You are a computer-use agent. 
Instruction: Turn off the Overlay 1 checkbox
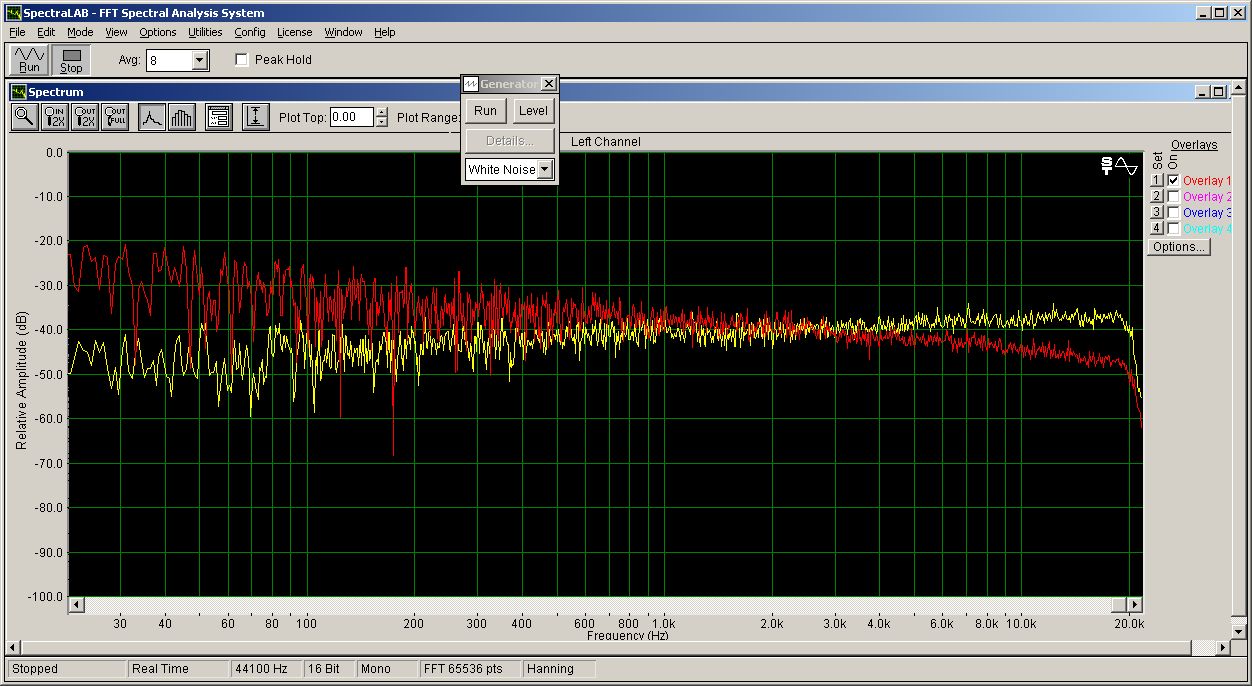tap(1173, 181)
